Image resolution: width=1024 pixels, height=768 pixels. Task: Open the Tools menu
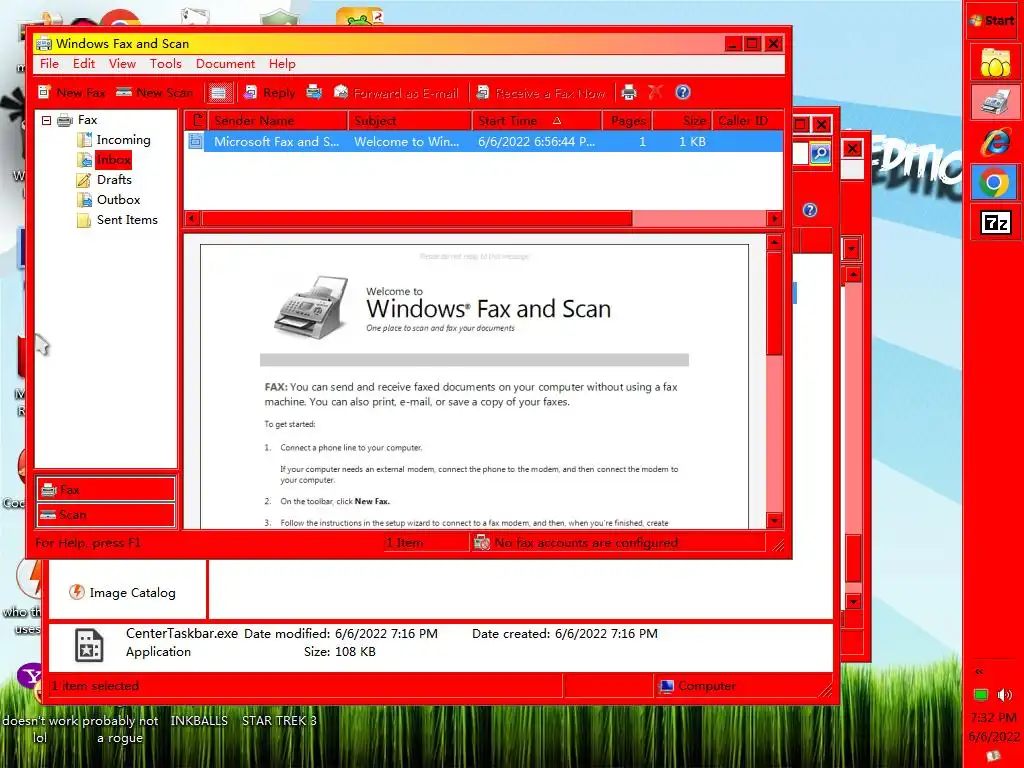point(165,63)
